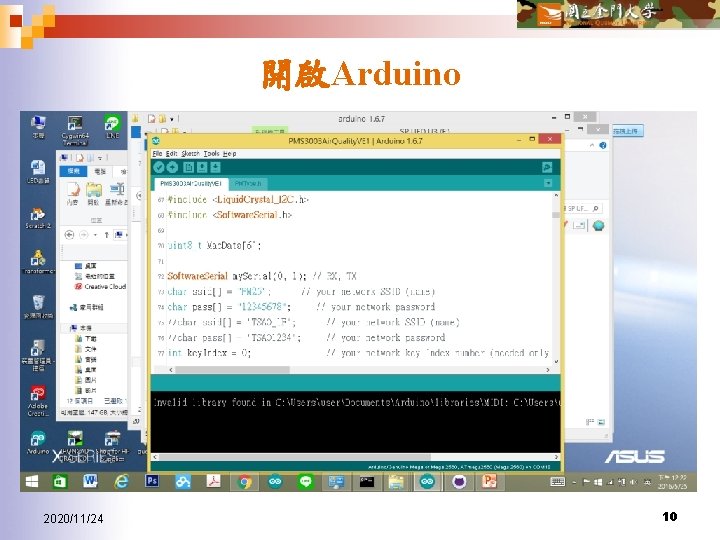This screenshot has width=720, height=540.
Task: Open the Serial Monitor icon in Arduino
Action: coord(547,168)
